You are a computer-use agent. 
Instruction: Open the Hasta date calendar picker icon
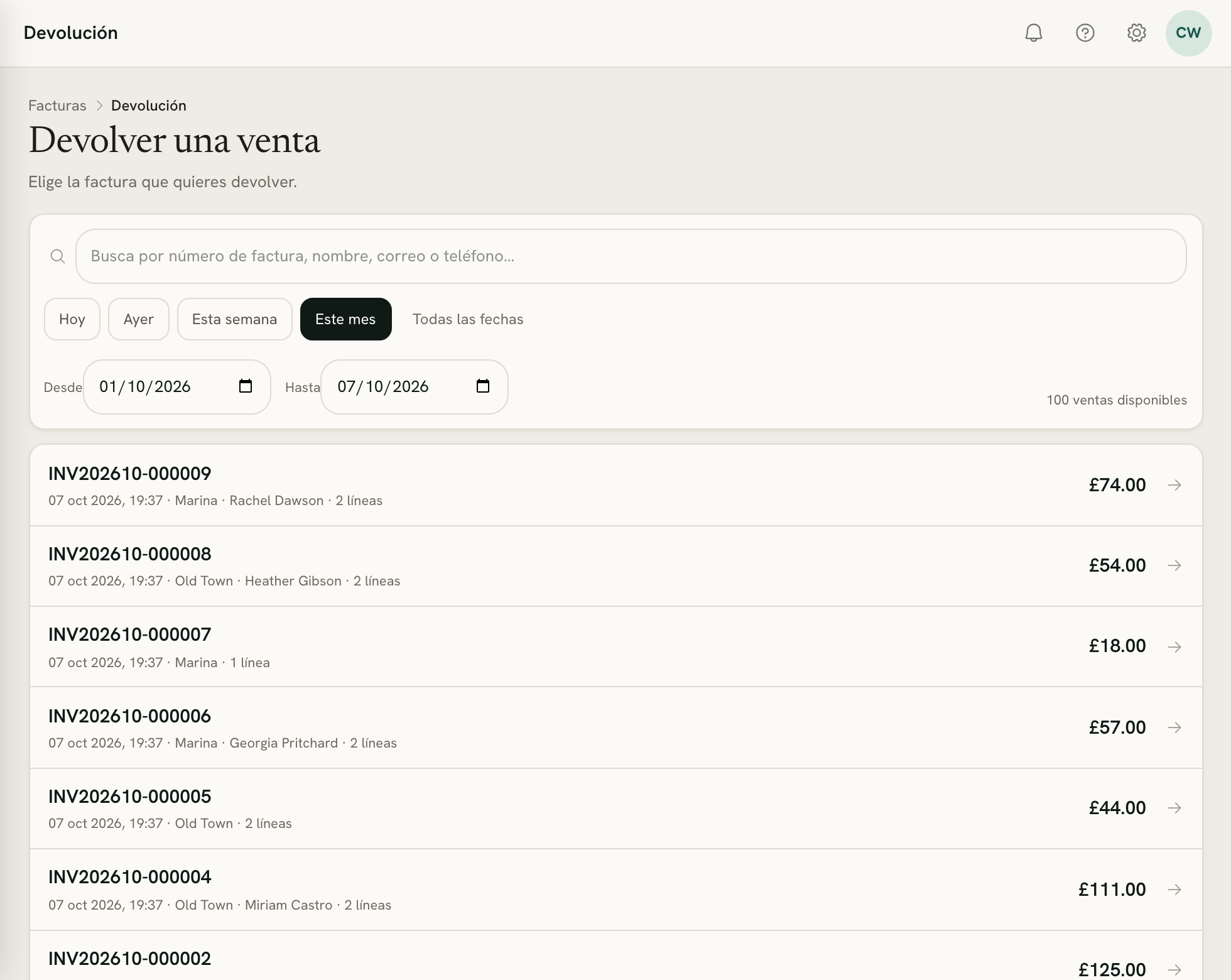point(483,386)
